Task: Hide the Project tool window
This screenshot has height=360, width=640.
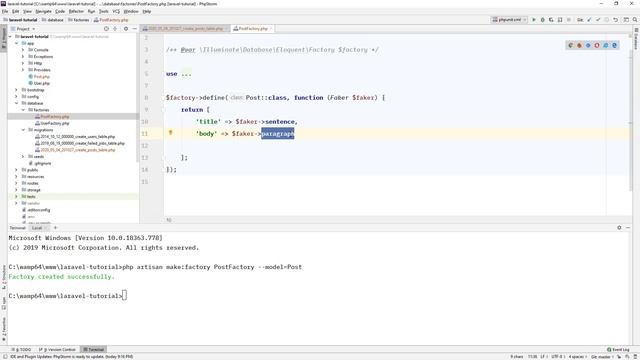Action: [134, 29]
